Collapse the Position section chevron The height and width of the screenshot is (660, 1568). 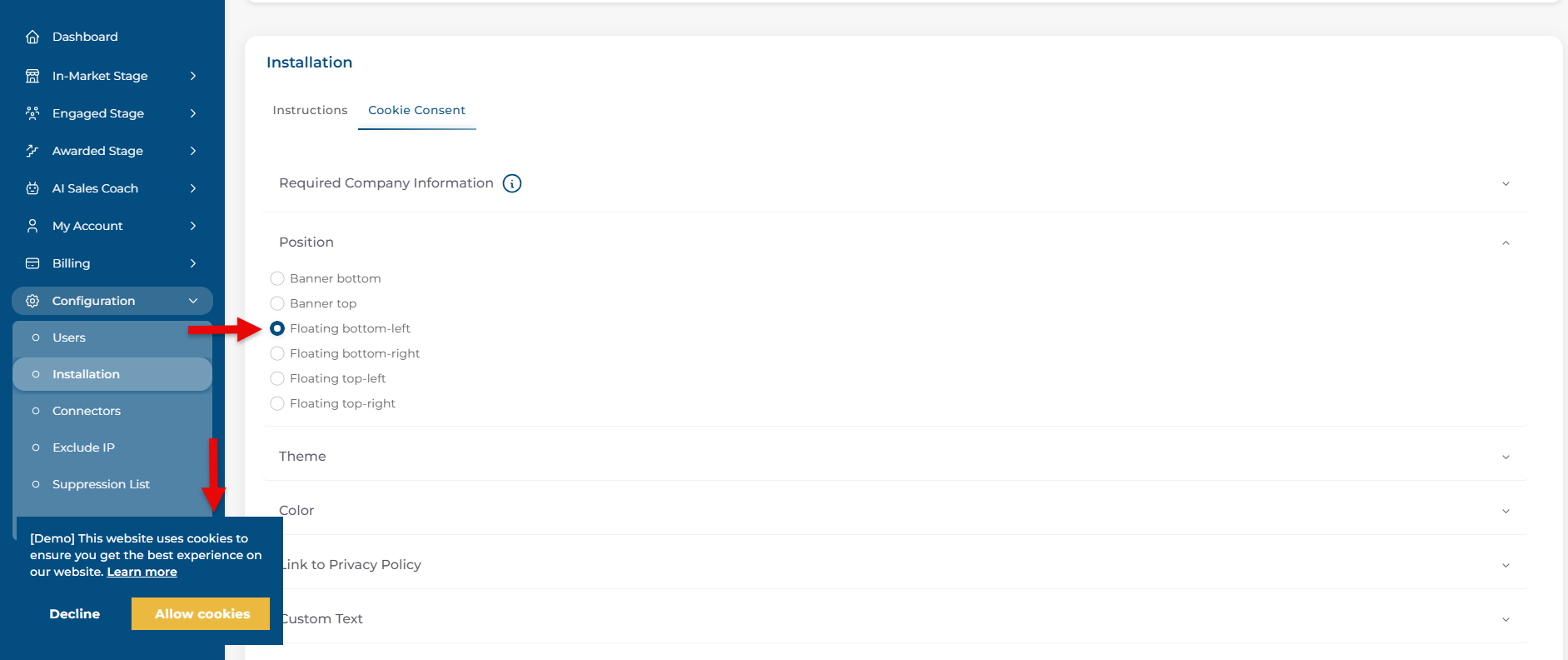coord(1505,242)
